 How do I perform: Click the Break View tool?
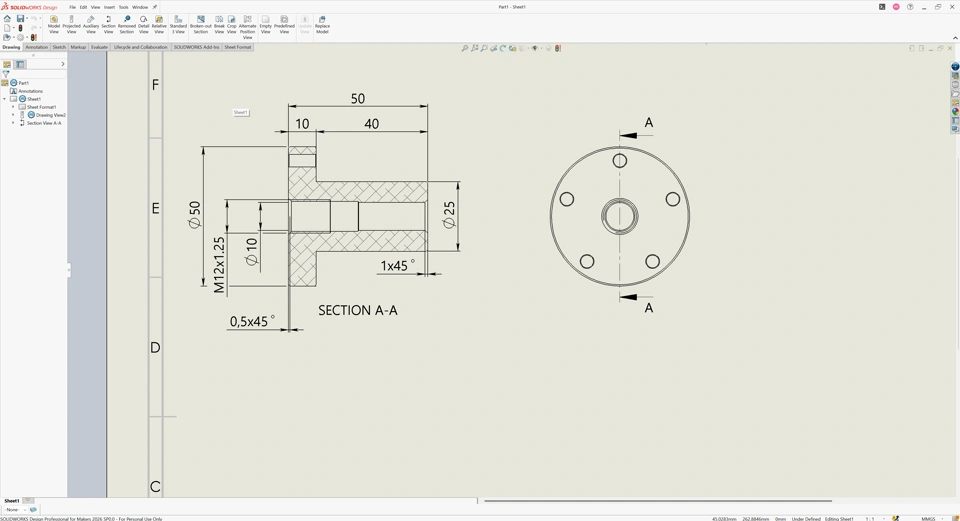pos(219,25)
